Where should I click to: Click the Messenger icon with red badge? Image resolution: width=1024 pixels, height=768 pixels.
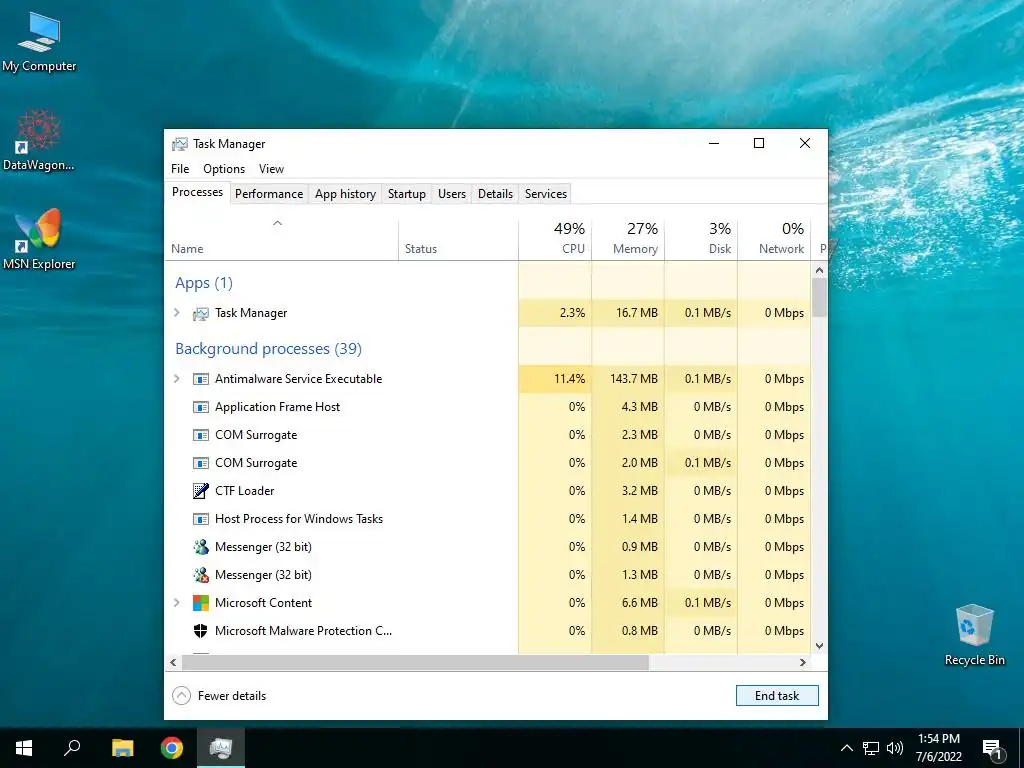(x=200, y=575)
